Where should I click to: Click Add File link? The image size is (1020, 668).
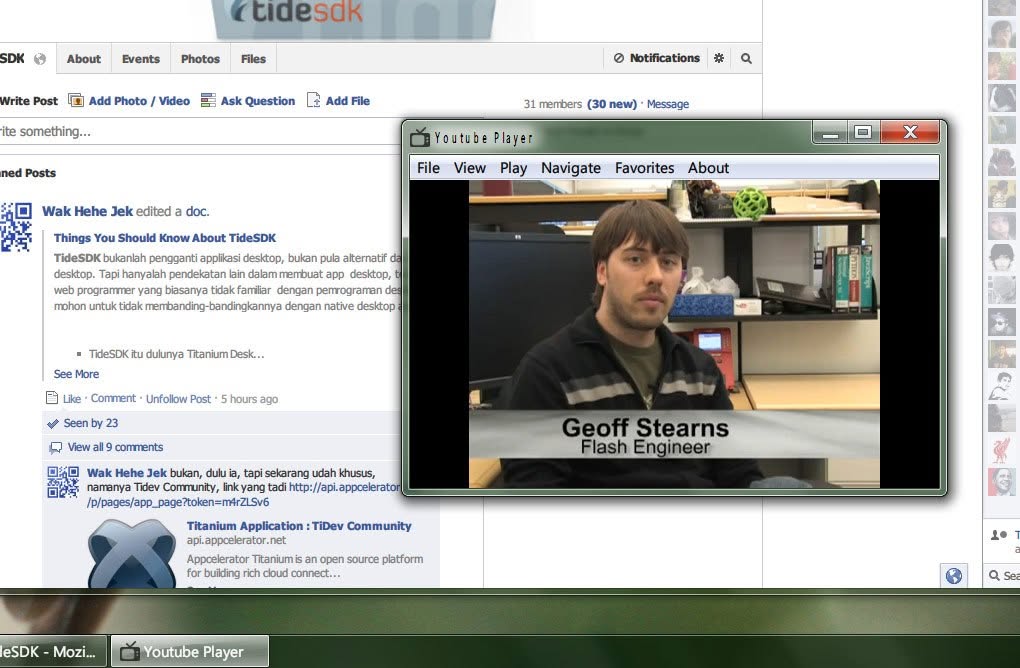point(347,101)
